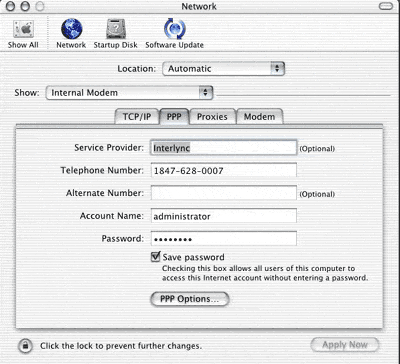Click the Service Provider field containing Interlync
The image size is (400, 364).
pyautogui.click(x=223, y=148)
